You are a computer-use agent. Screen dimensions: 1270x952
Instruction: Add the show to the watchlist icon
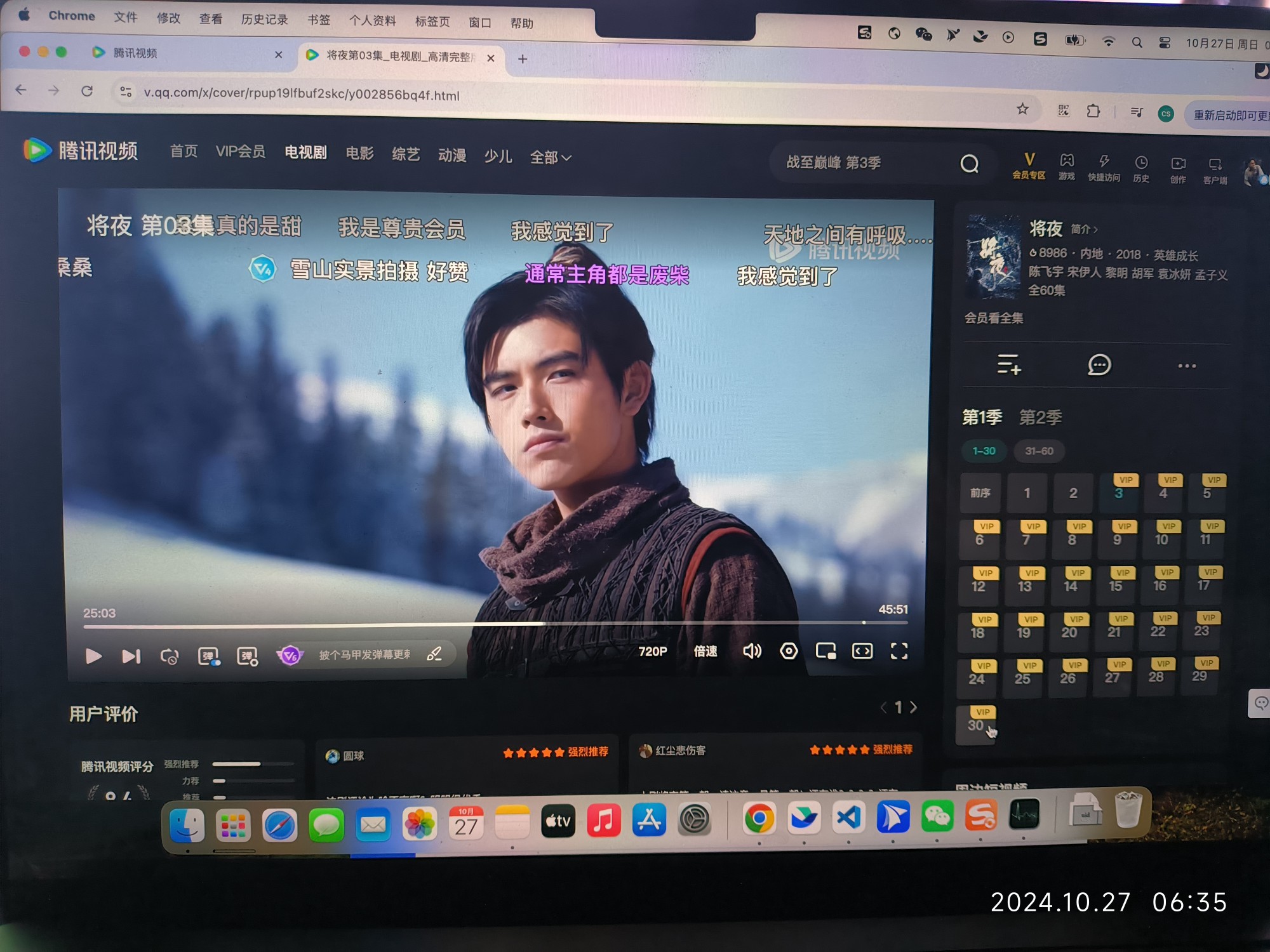click(1009, 364)
